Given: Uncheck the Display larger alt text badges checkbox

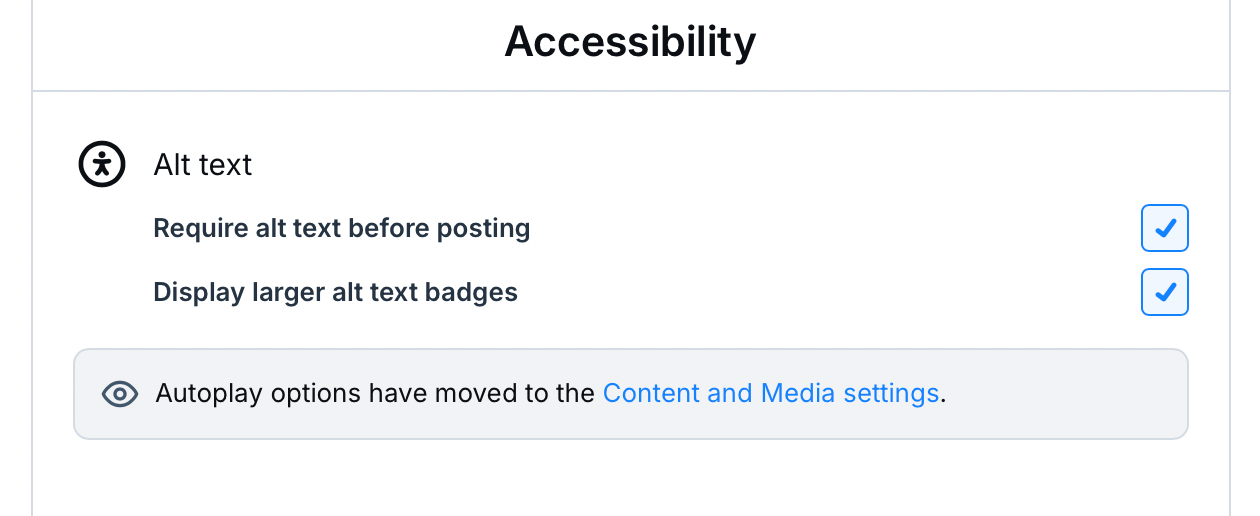Looking at the screenshot, I should tap(1164, 293).
